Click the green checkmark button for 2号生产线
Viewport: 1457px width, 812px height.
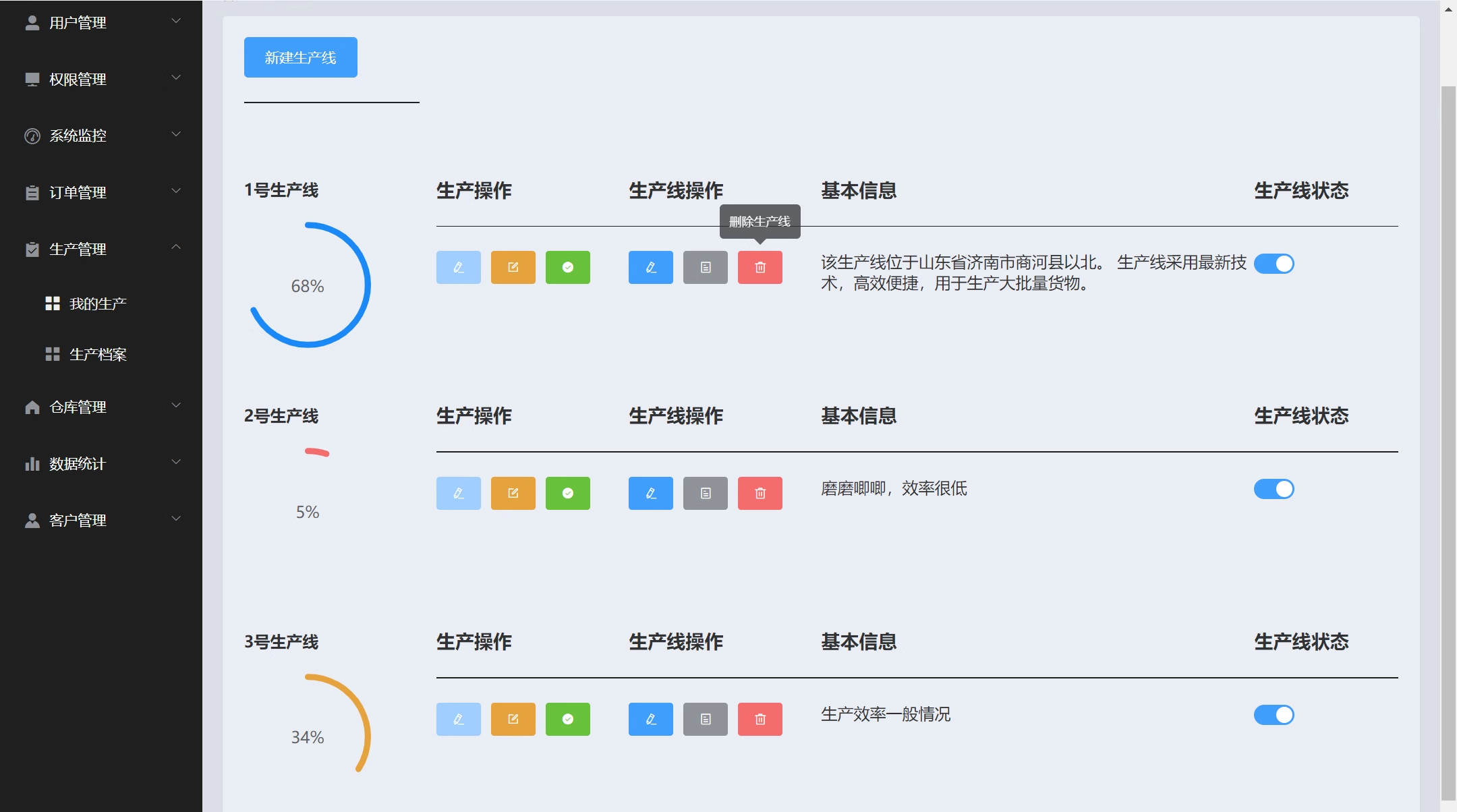568,493
